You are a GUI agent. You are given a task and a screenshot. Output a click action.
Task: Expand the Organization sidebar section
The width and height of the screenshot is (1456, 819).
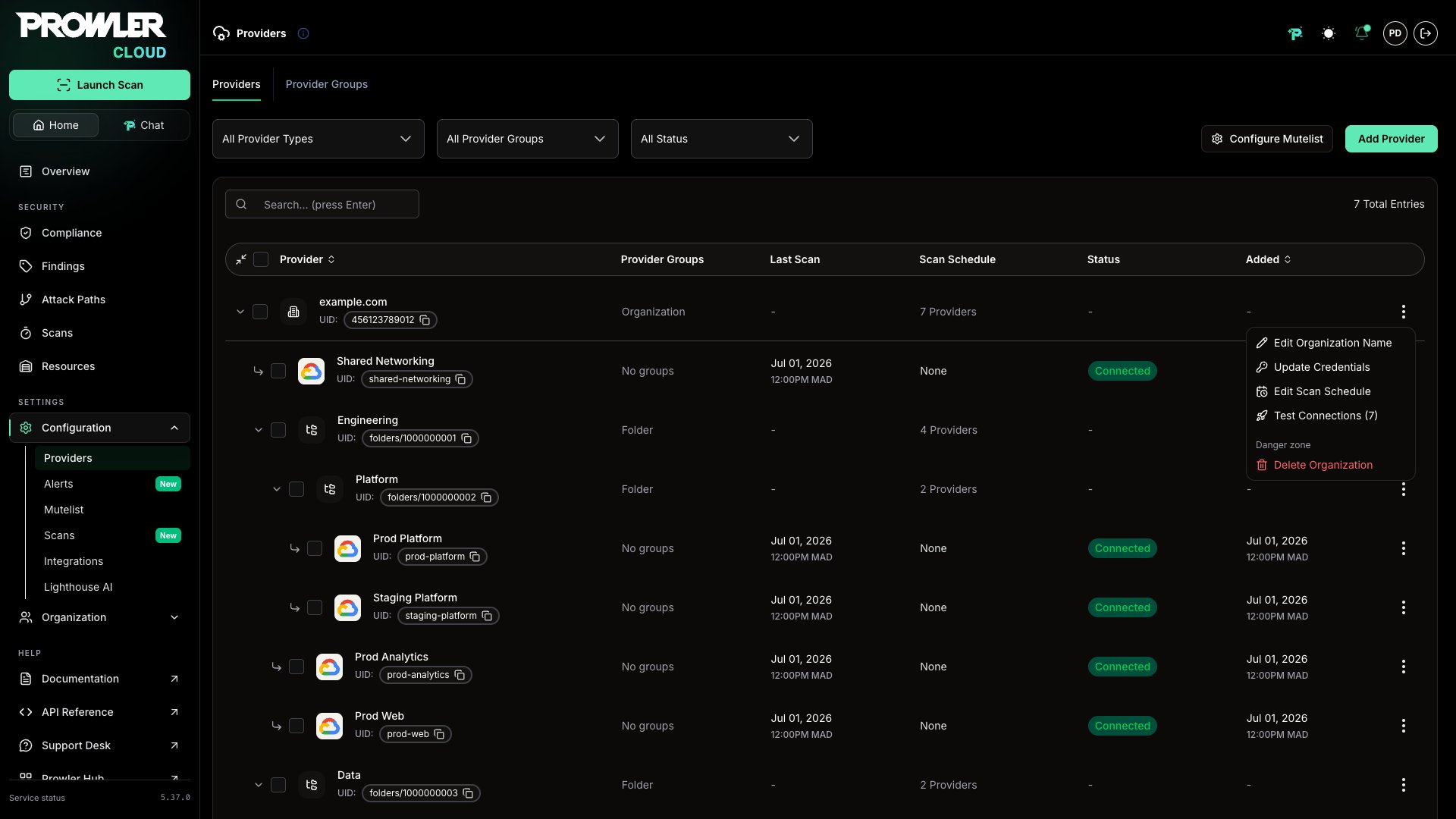[99, 617]
